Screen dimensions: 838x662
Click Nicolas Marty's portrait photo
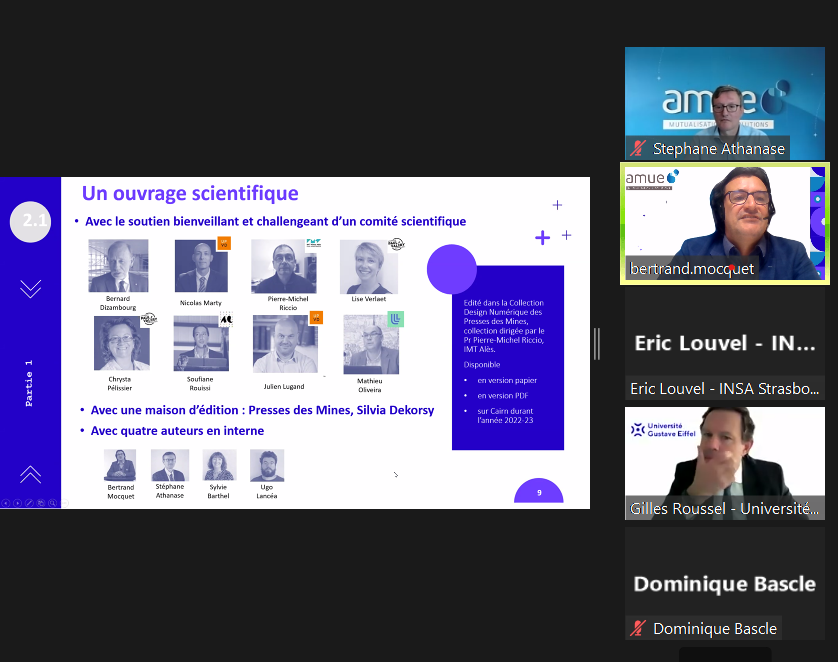[x=201, y=266]
